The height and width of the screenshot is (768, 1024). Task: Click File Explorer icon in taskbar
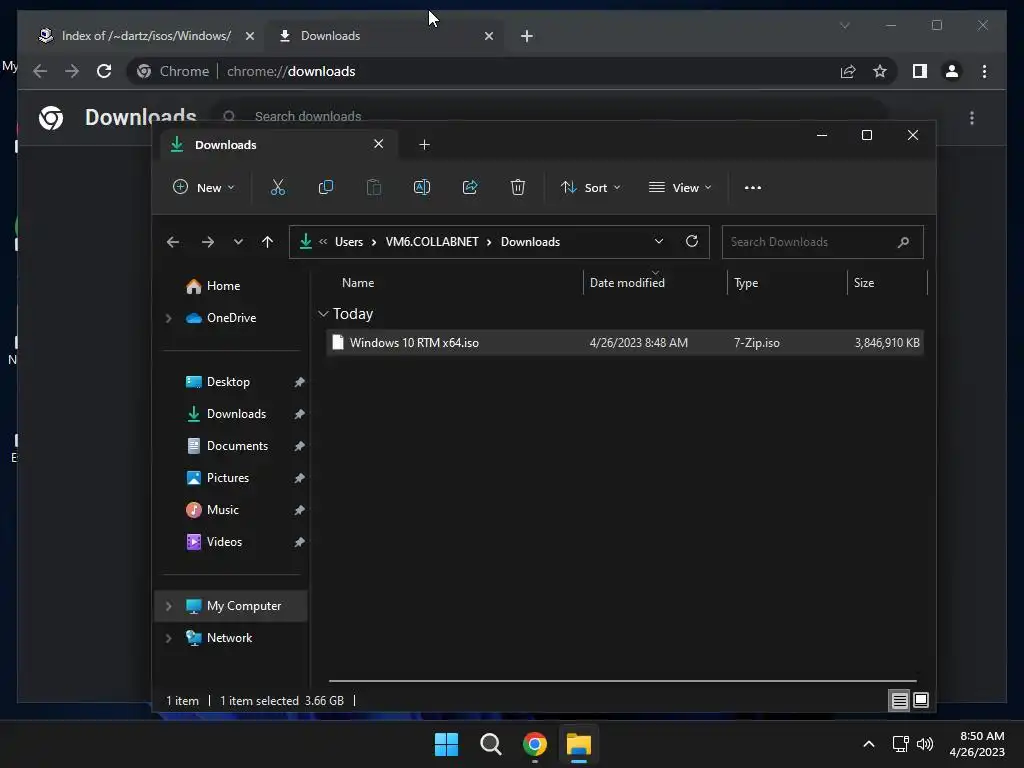coord(579,744)
